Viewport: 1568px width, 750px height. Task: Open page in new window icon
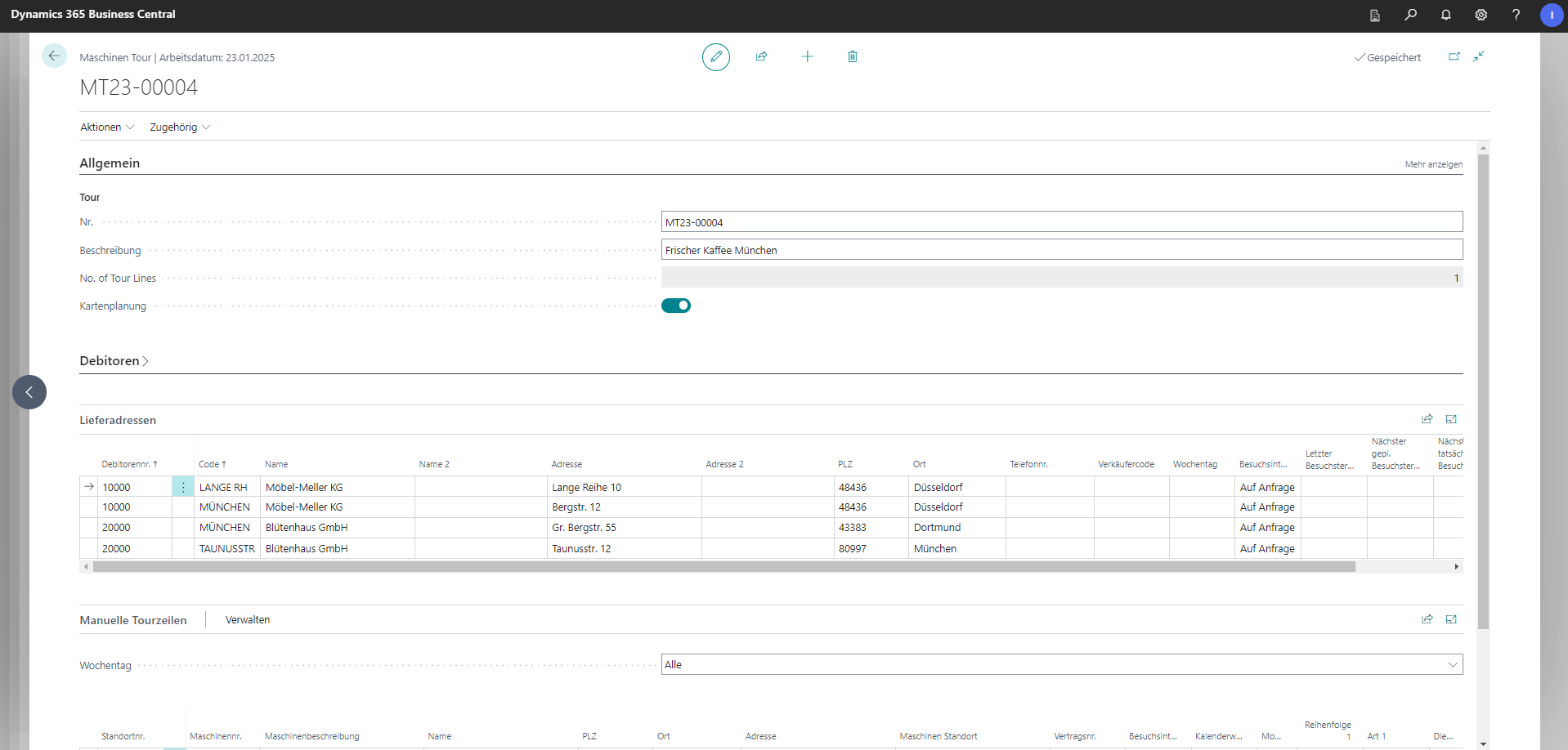coord(1454,57)
